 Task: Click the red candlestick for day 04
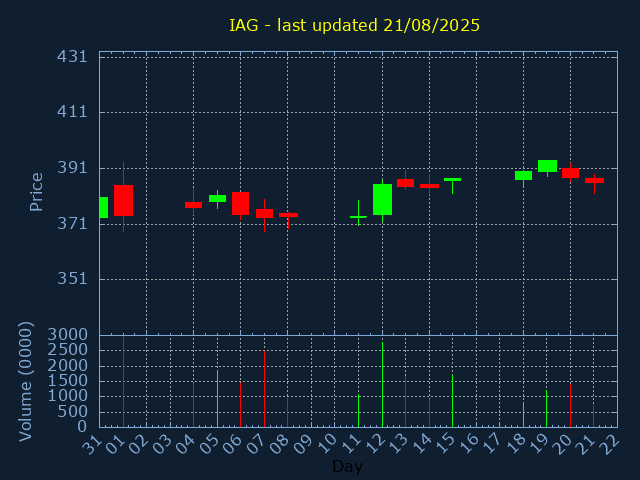click(x=193, y=205)
